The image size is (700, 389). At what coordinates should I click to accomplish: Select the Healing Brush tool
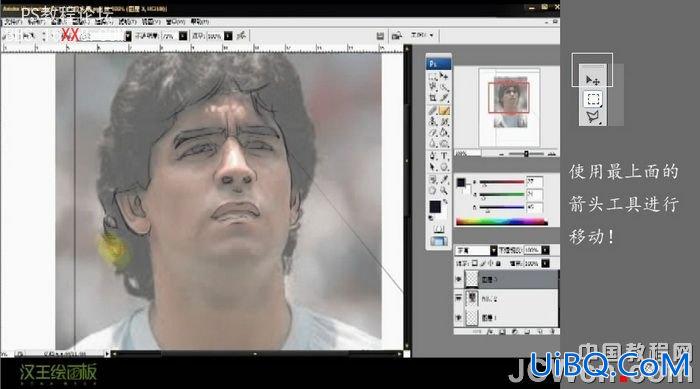(433, 110)
